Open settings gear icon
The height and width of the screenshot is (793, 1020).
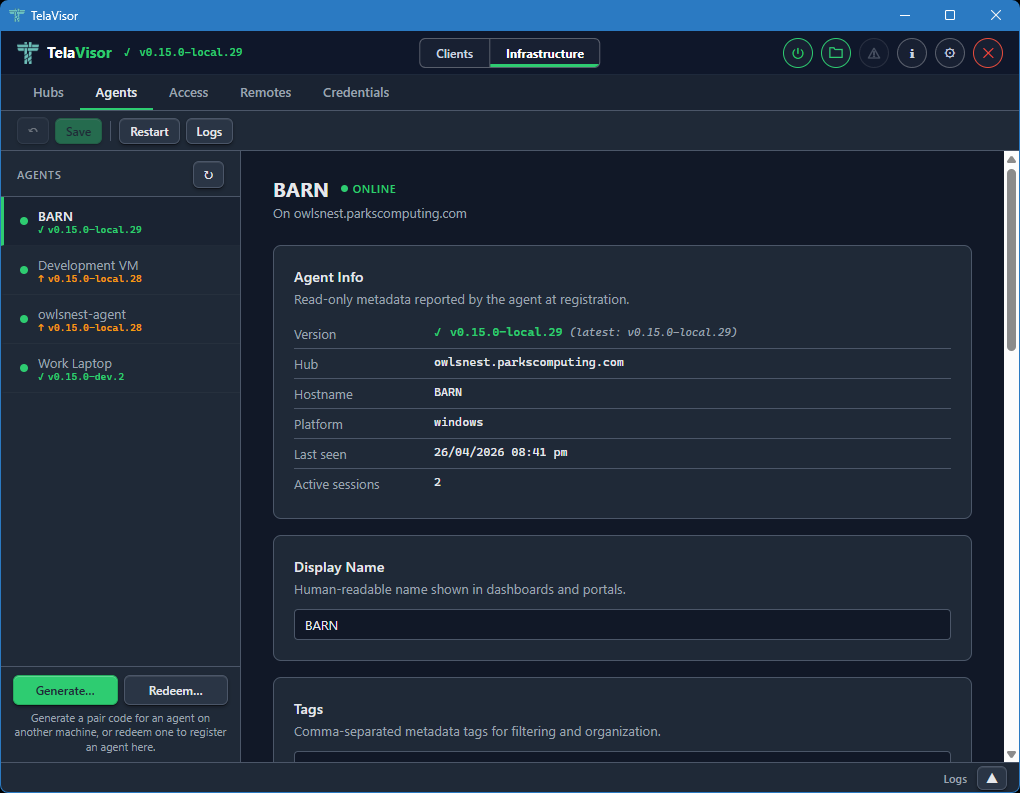pyautogui.click(x=950, y=53)
